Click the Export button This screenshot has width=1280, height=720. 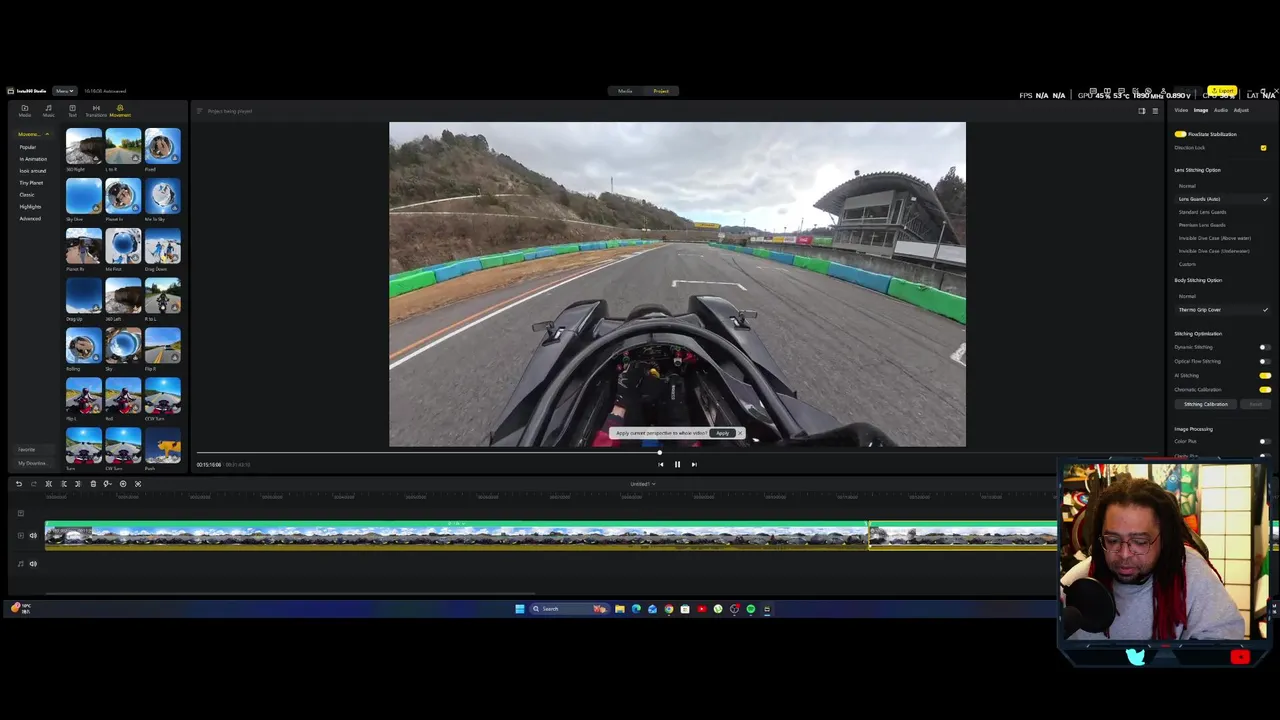(x=1222, y=91)
